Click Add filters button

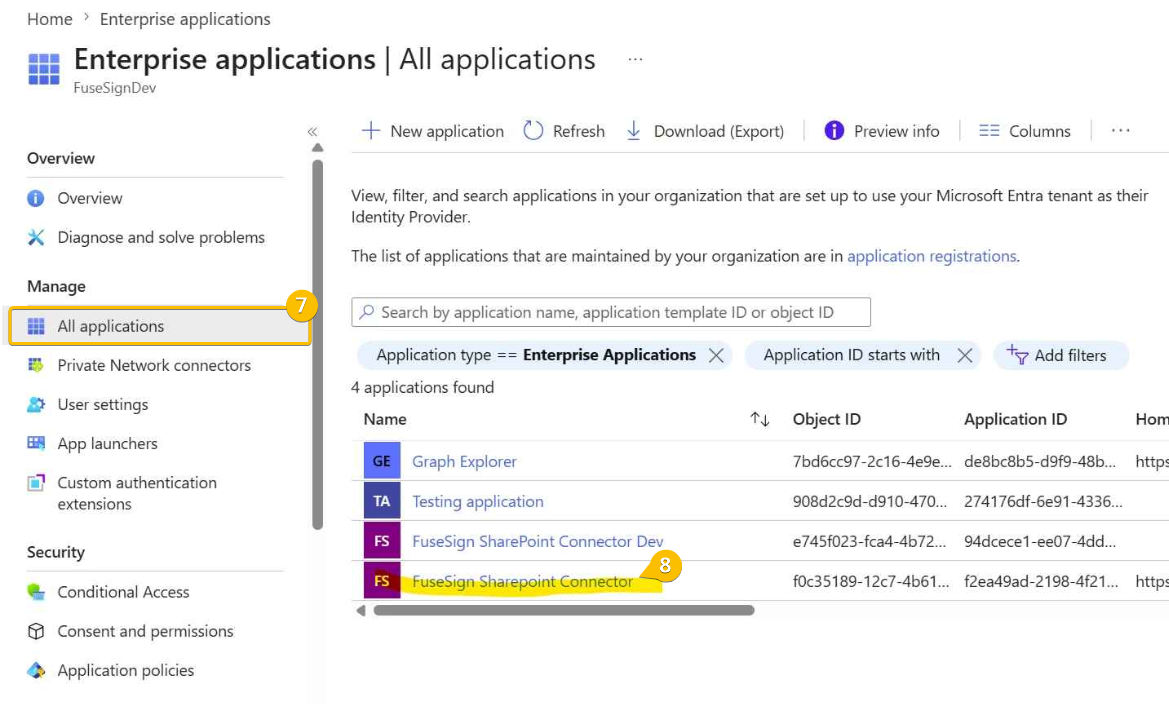(1061, 355)
